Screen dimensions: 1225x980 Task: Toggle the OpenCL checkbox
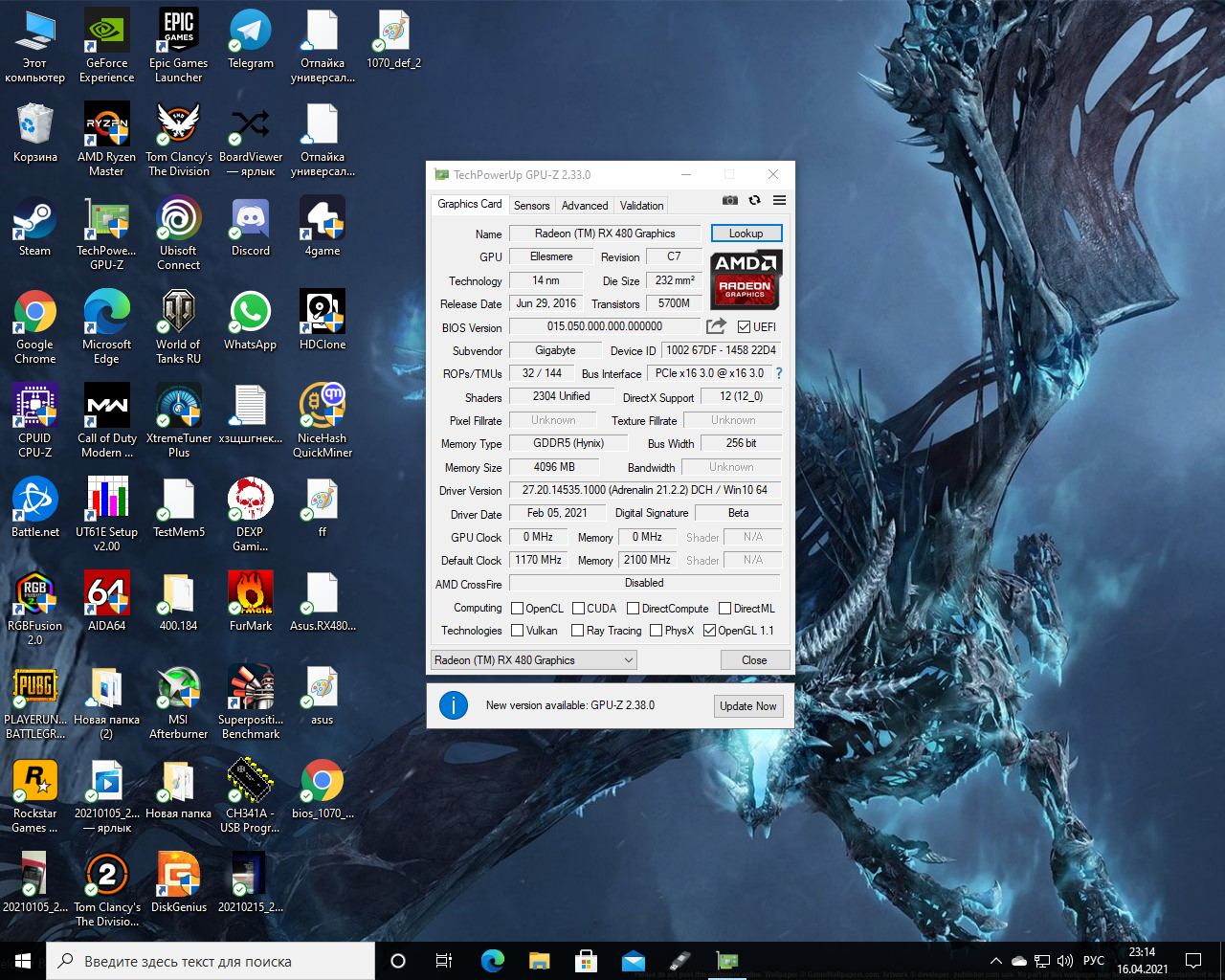click(x=518, y=609)
